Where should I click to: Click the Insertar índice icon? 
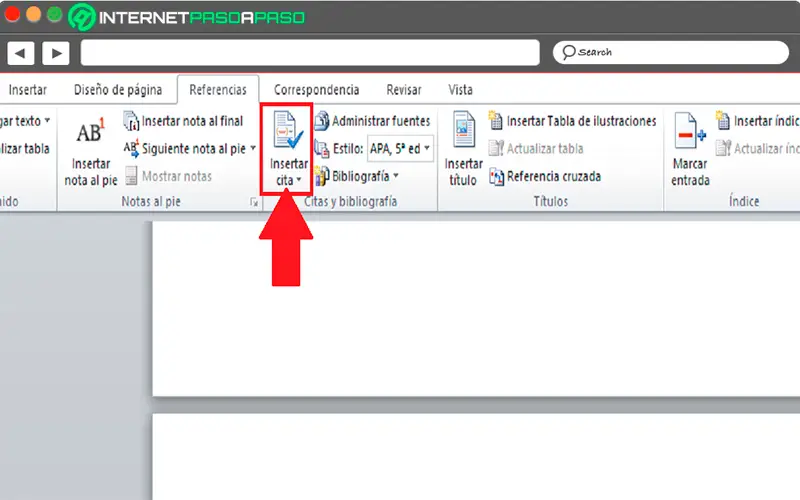point(723,121)
